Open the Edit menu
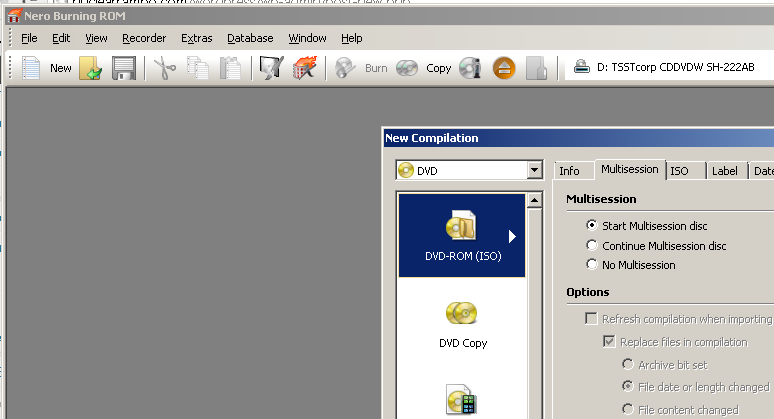 point(61,38)
